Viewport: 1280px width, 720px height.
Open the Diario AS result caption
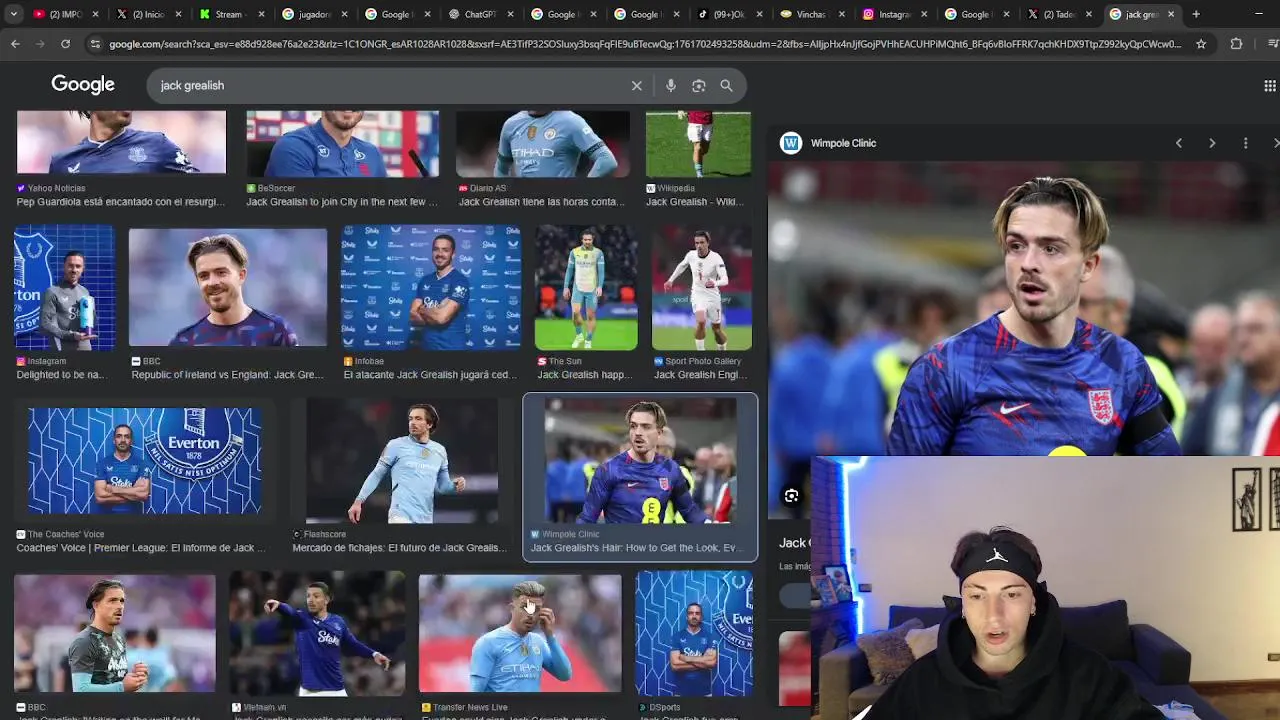tap(541, 202)
